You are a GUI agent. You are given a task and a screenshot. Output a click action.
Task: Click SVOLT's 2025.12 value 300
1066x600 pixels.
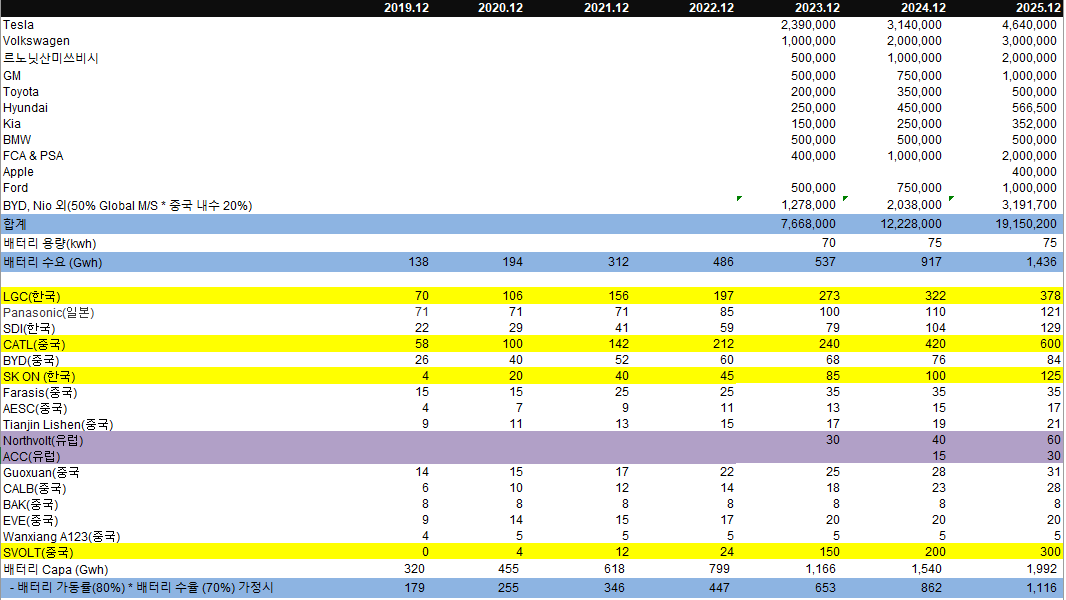pyautogui.click(x=1050, y=552)
